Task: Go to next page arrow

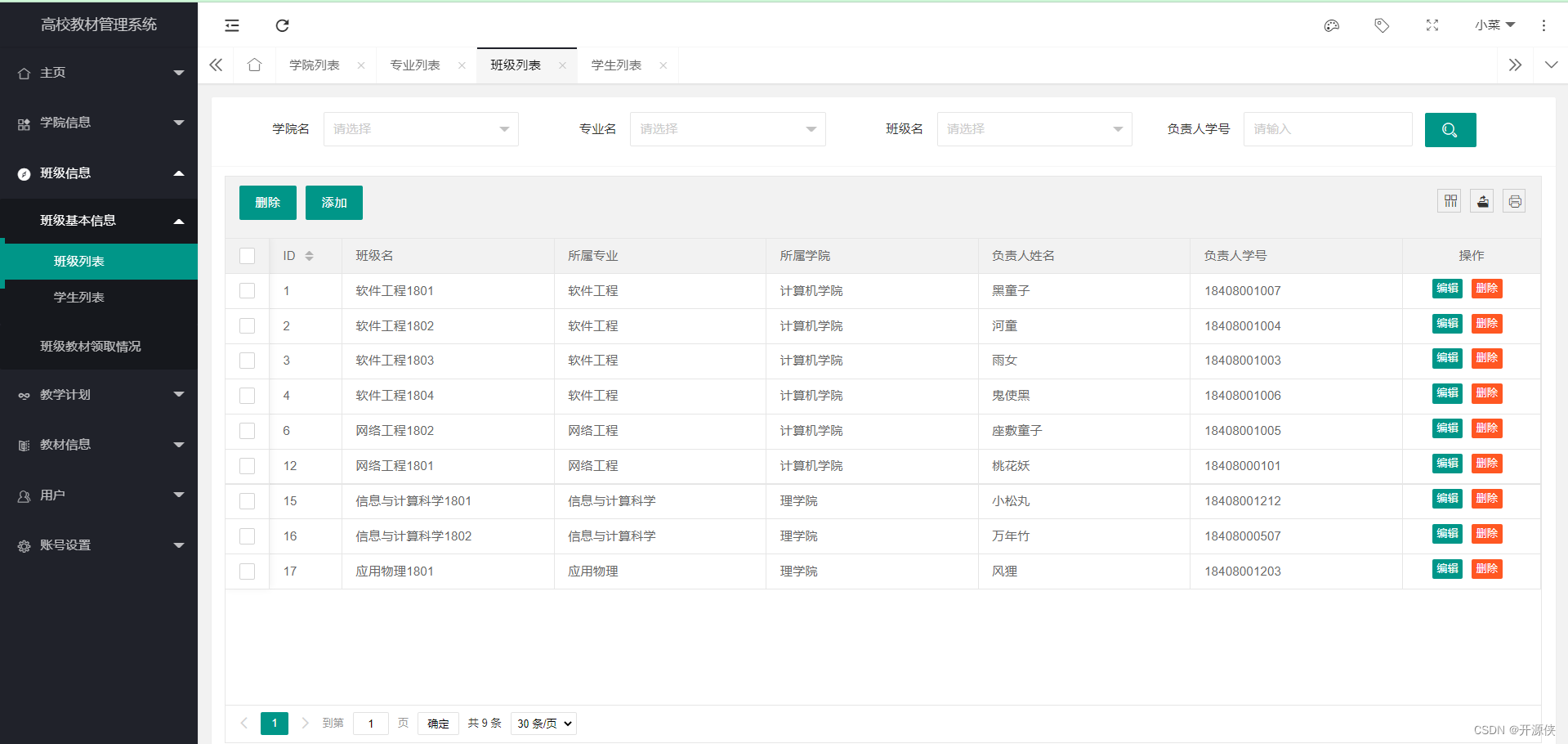Action: point(305,723)
